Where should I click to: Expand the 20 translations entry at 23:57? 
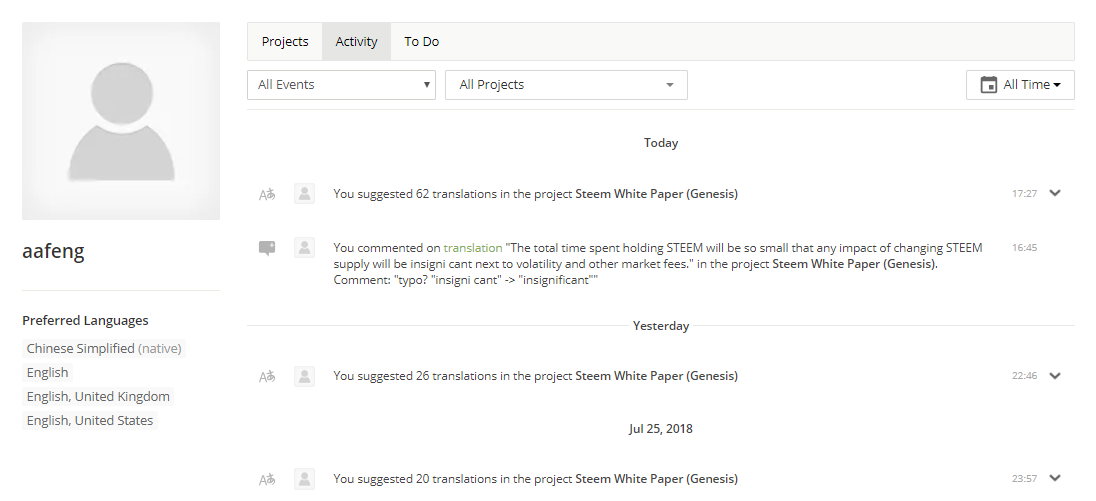[x=1055, y=479]
